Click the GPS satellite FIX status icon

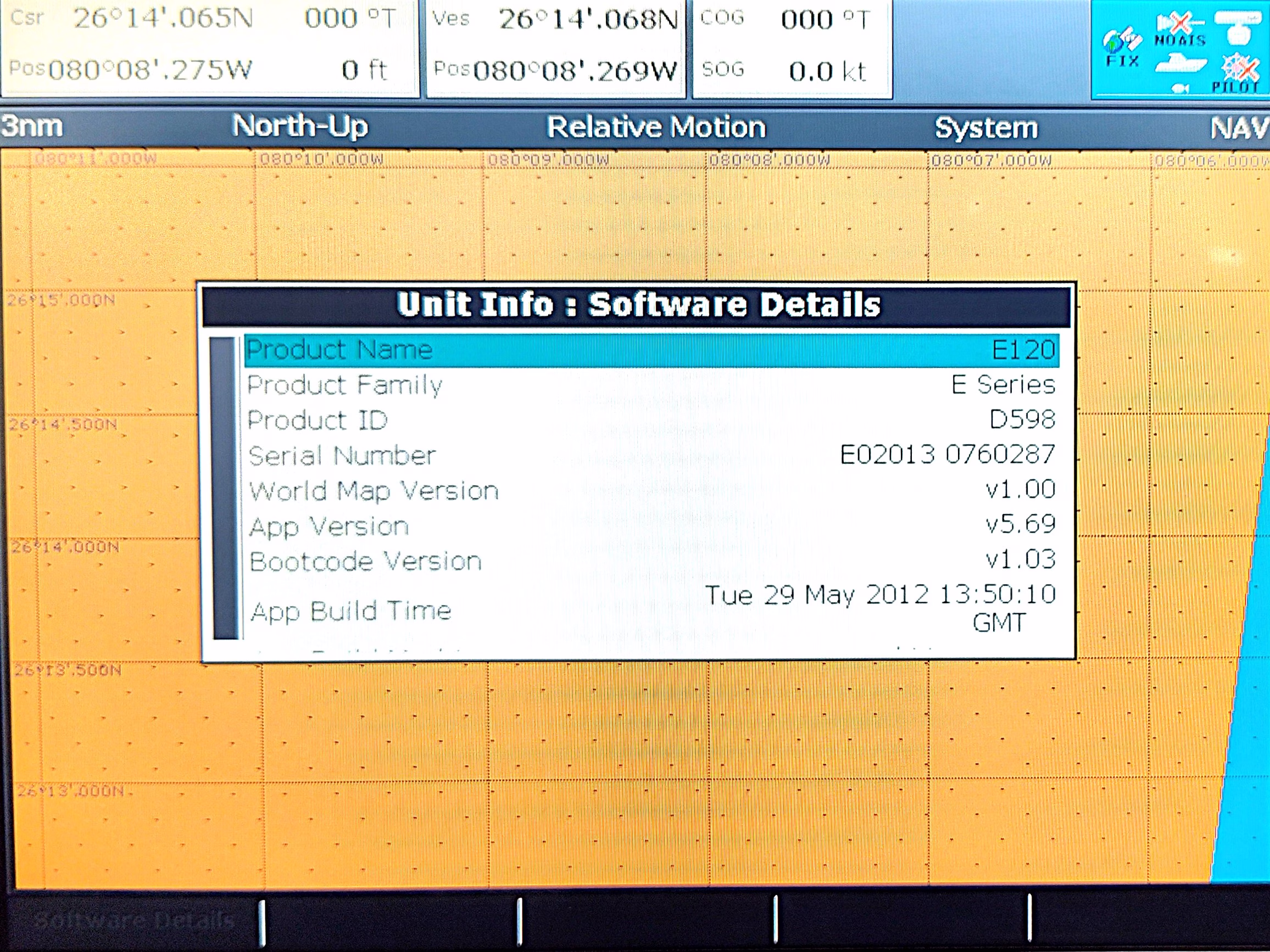(1121, 47)
